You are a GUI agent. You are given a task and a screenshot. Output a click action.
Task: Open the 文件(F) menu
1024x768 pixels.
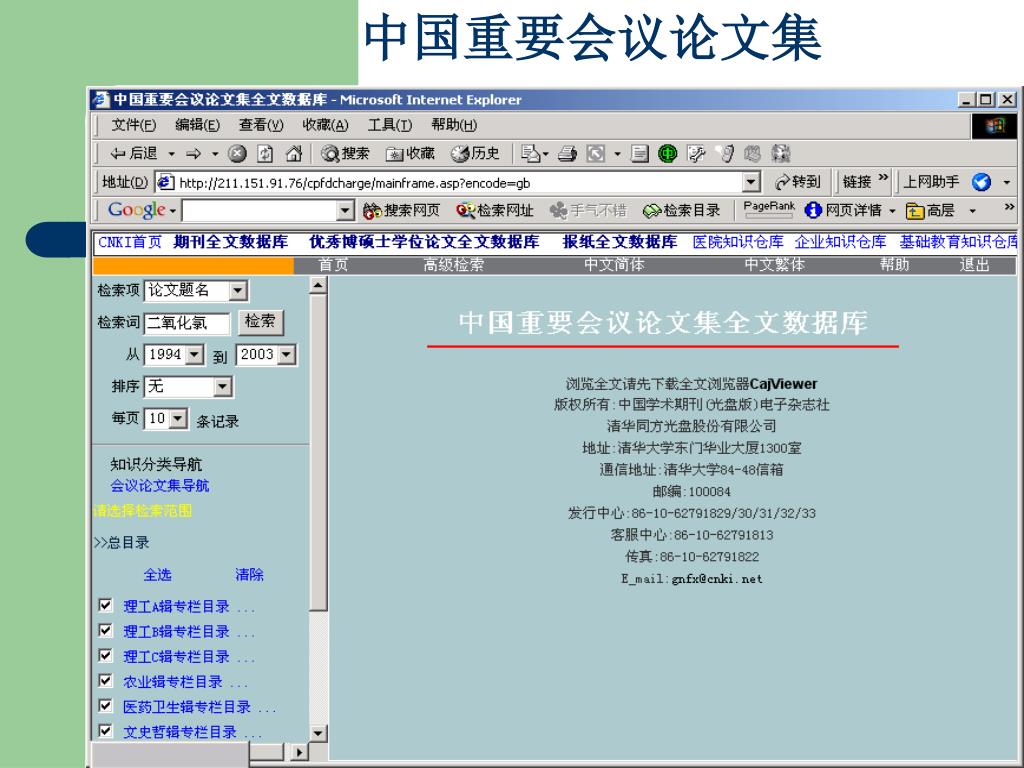click(134, 125)
